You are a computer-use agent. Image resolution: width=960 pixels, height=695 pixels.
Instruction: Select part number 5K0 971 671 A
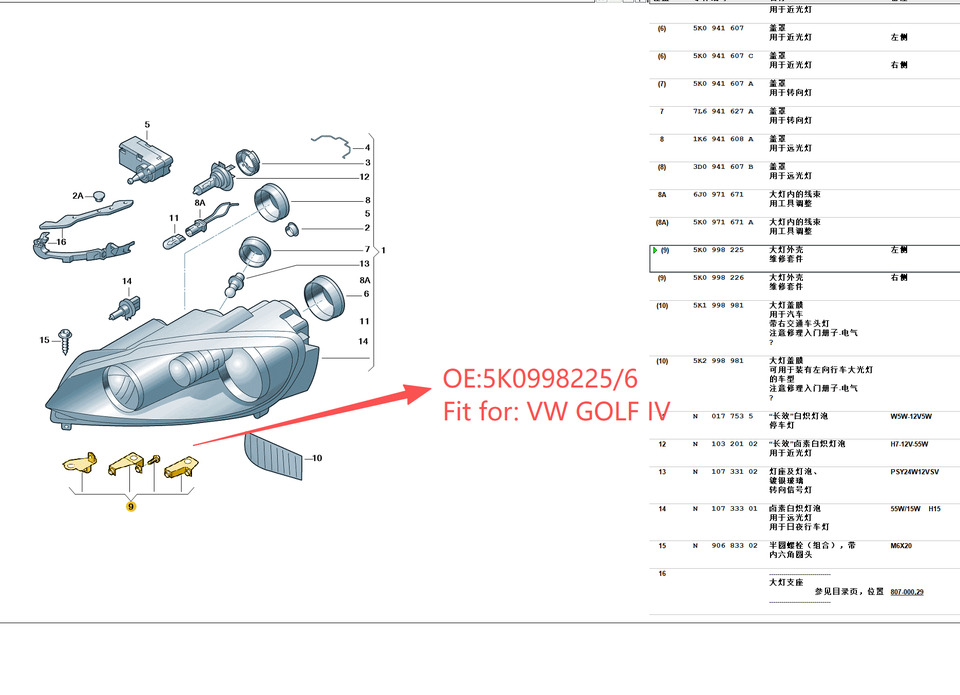coord(723,222)
